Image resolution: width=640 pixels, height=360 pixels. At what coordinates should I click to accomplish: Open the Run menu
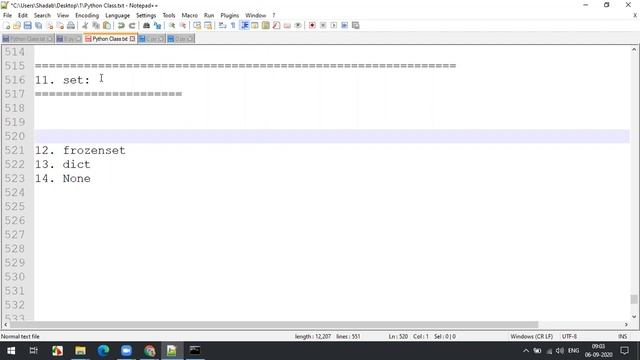[x=209, y=15]
